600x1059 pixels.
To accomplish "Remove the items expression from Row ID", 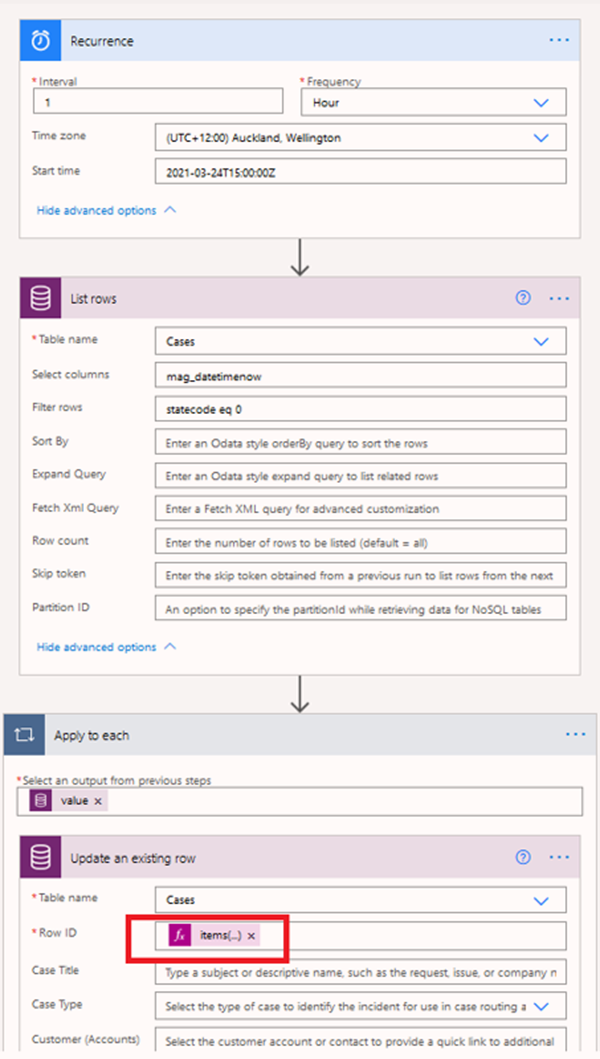I will tap(252, 935).
